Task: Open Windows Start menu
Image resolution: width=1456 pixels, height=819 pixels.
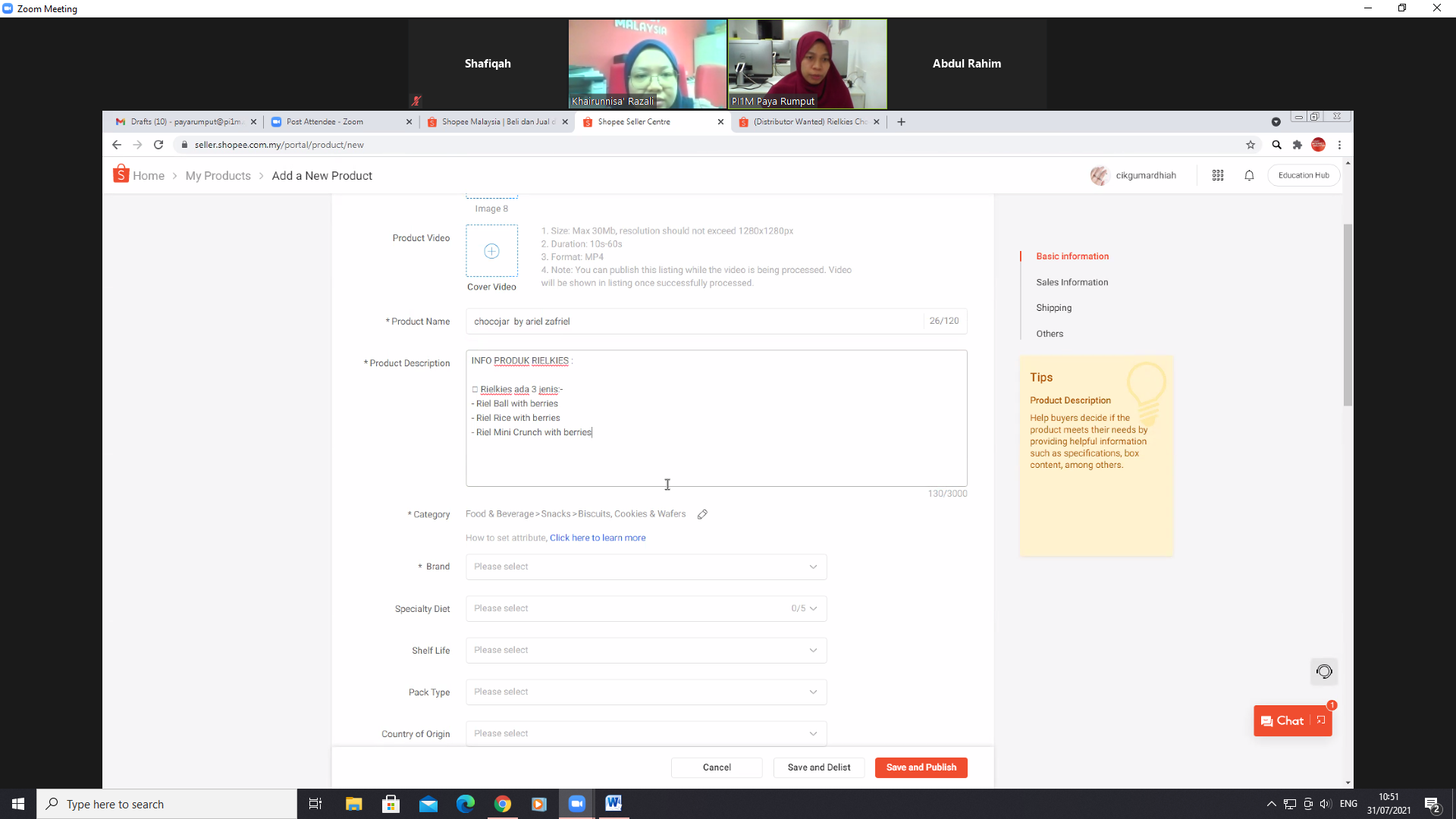Action: 18,804
